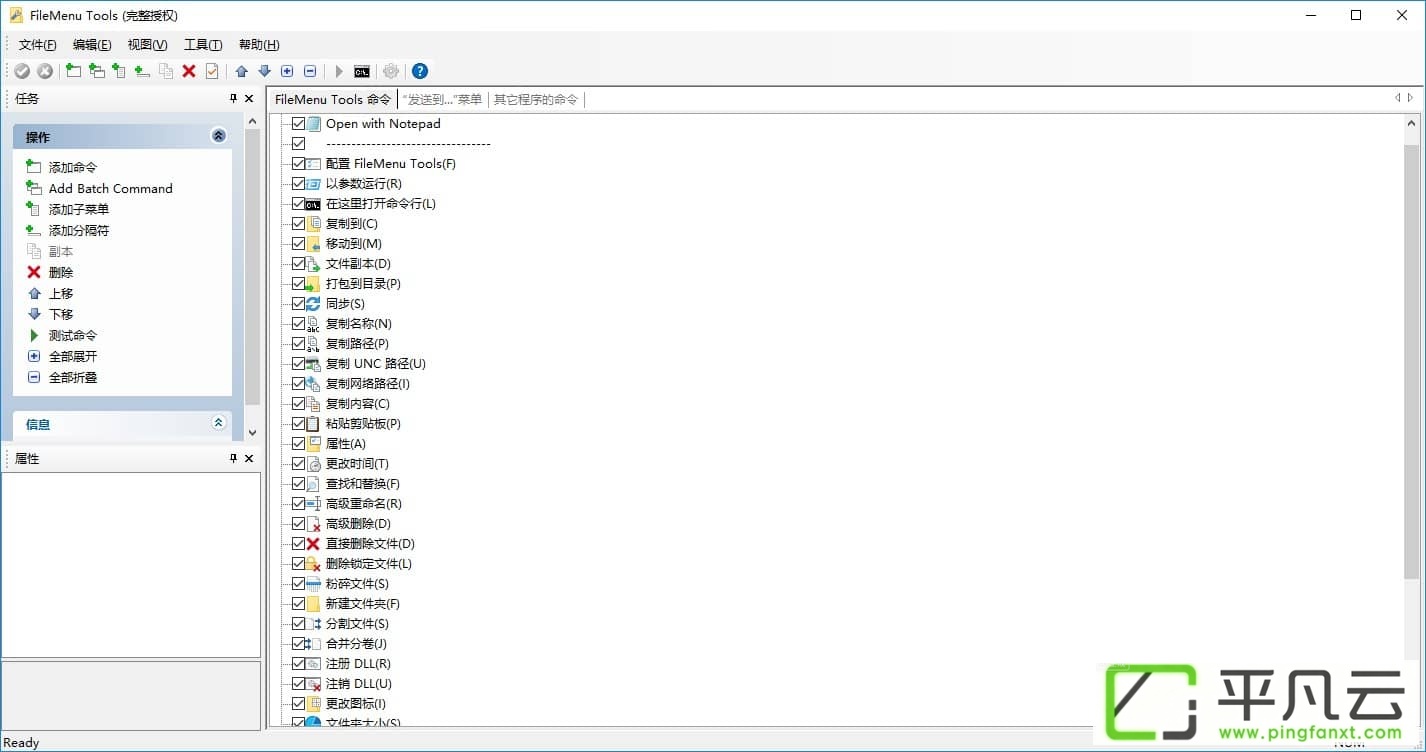
Task: Pin the 任务 panel with pushpin icon
Action: click(x=234, y=98)
